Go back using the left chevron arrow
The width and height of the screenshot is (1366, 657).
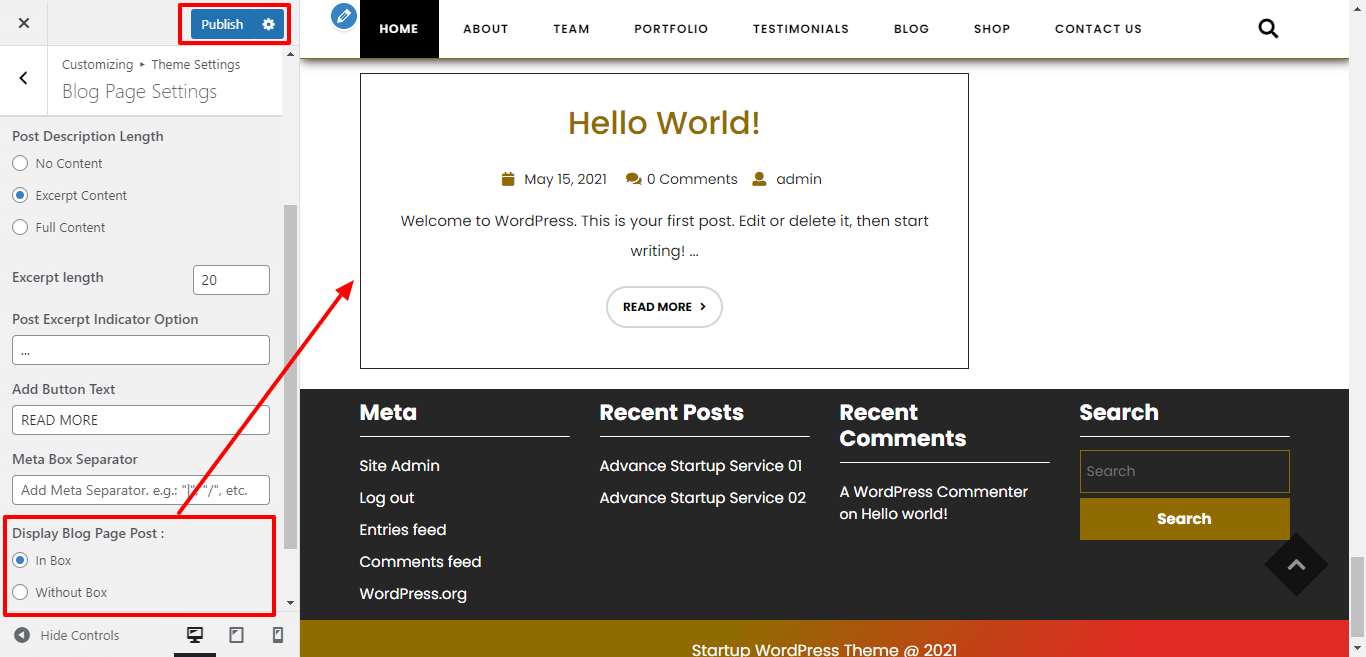pyautogui.click(x=24, y=78)
